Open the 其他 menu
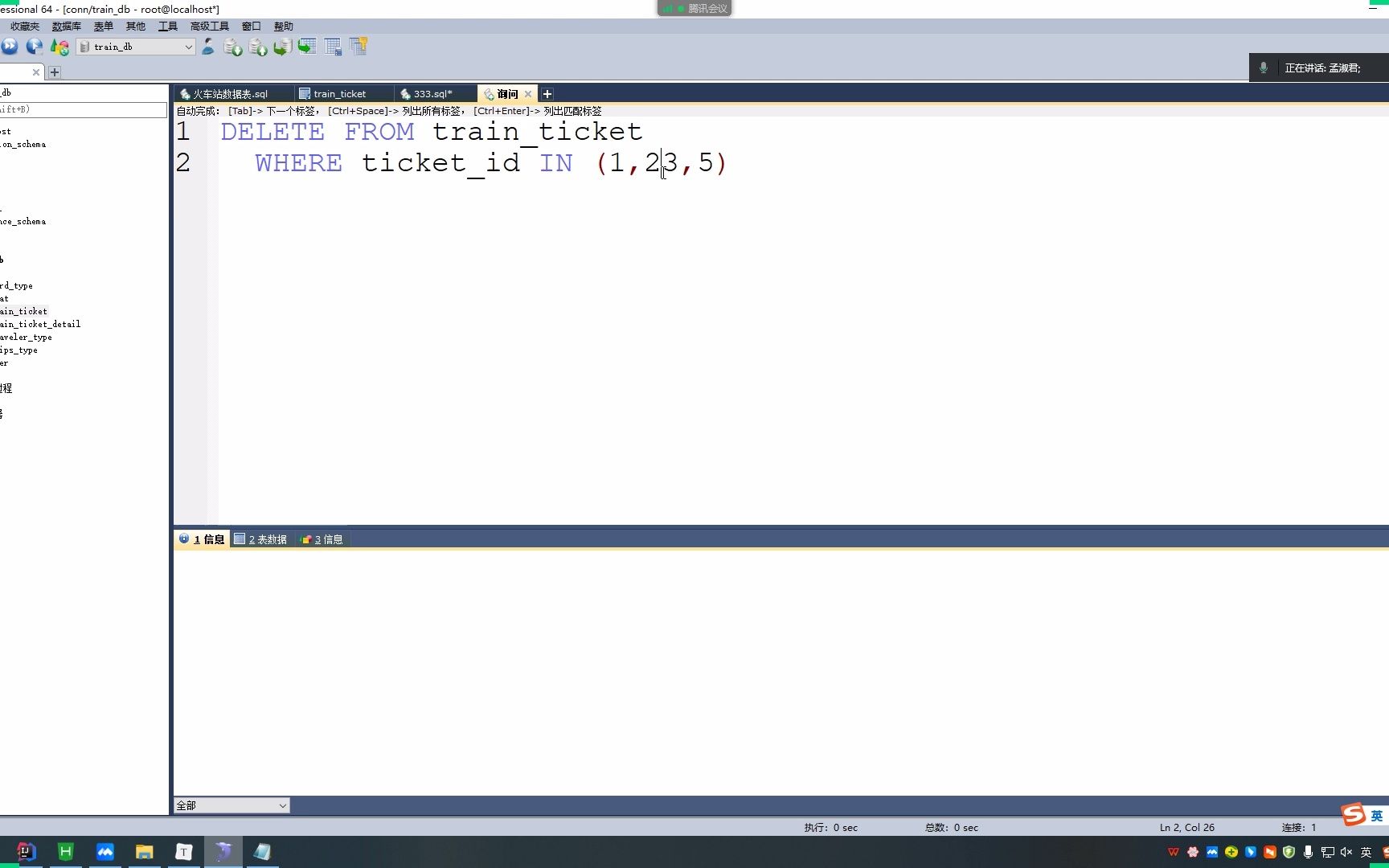The width and height of the screenshot is (1389, 868). (x=135, y=27)
